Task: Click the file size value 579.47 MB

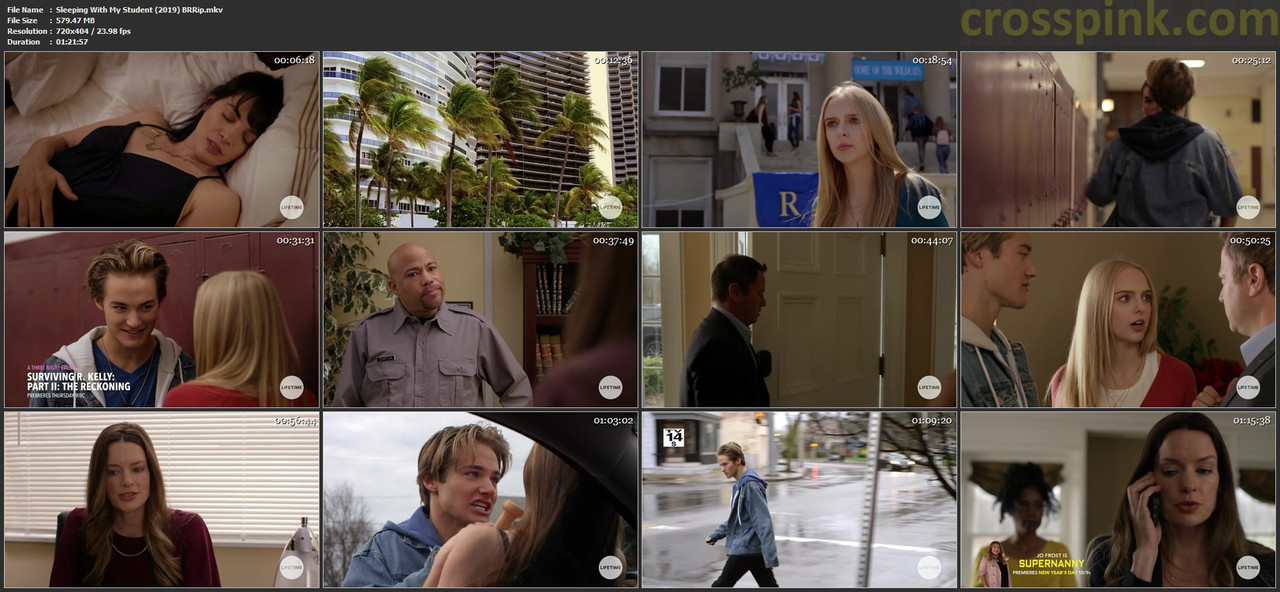Action: (x=76, y=20)
